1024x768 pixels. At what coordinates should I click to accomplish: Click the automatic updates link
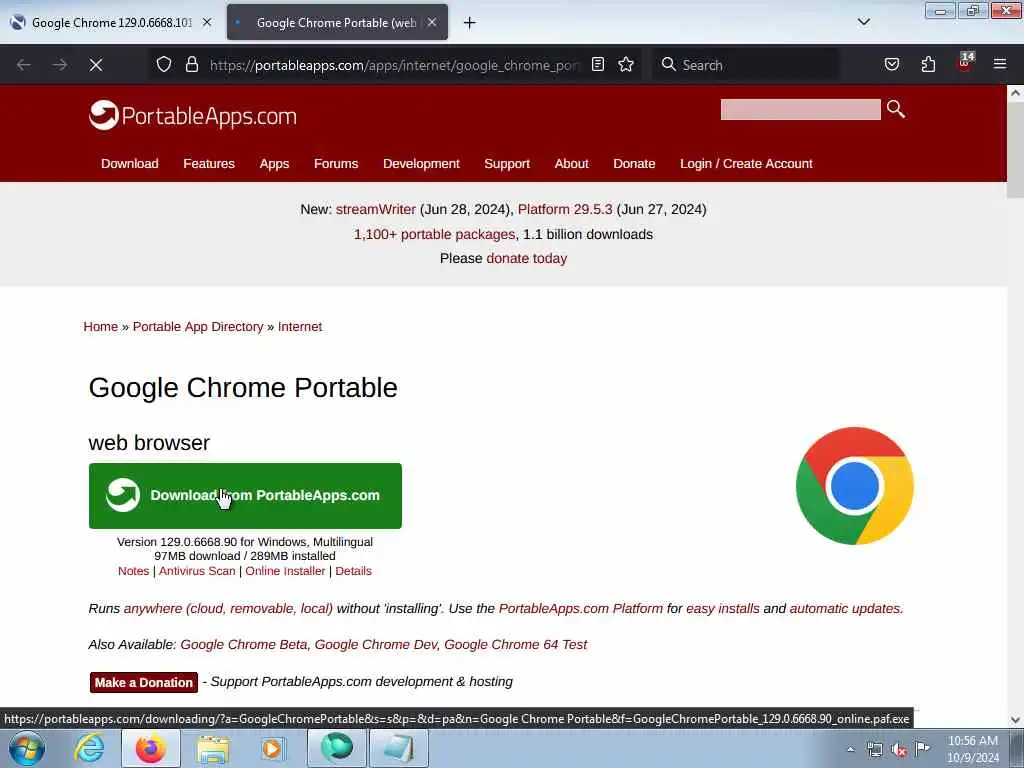click(x=846, y=609)
